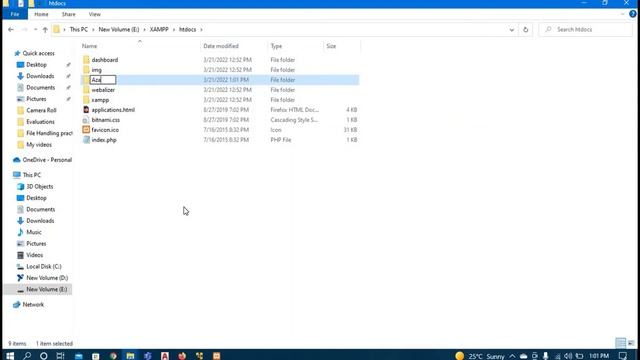Screen dimensions: 640x360
Task: Click This PC in address bar
Action: pyautogui.click(x=78, y=29)
